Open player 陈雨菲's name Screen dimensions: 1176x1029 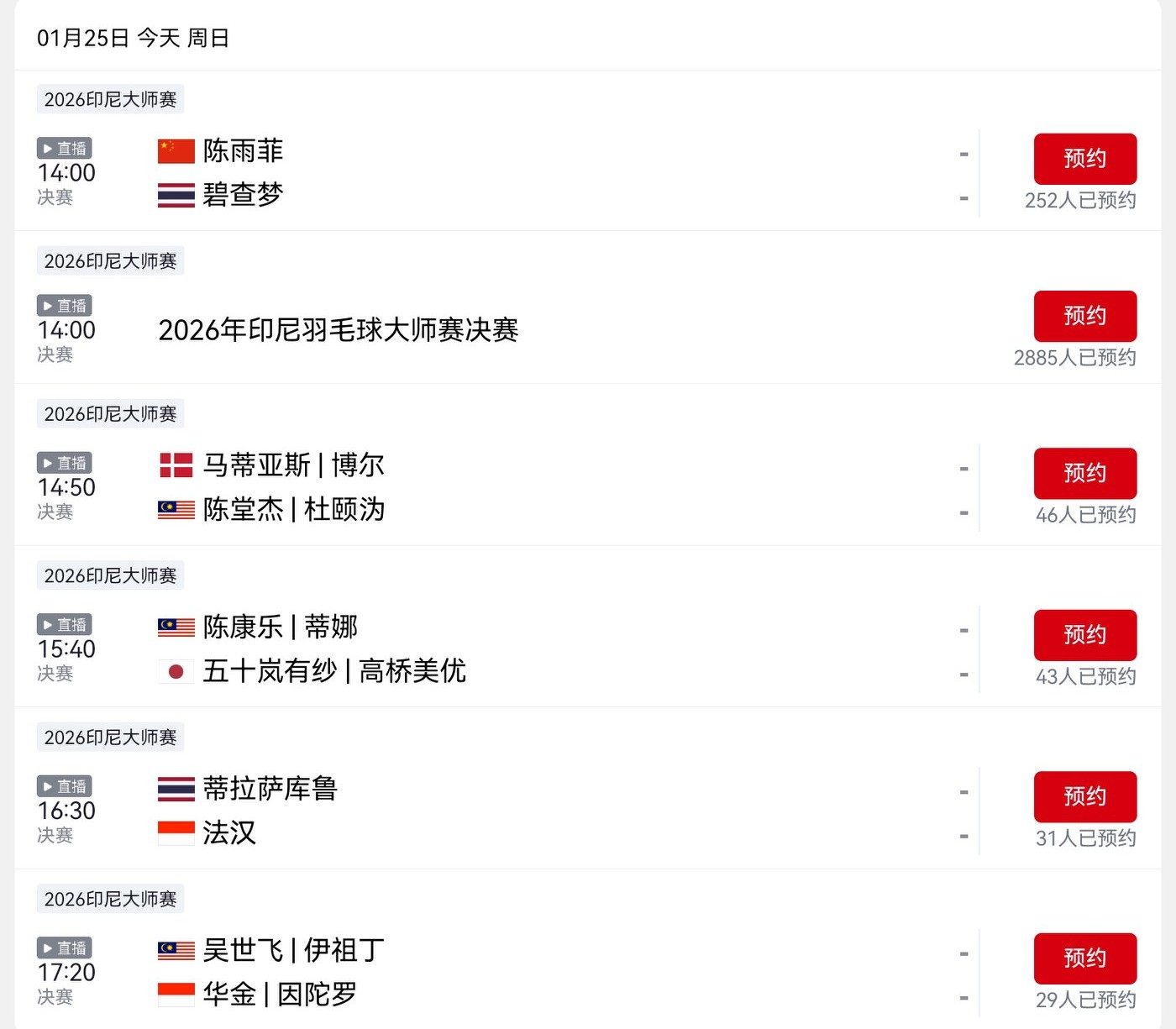pos(243,151)
